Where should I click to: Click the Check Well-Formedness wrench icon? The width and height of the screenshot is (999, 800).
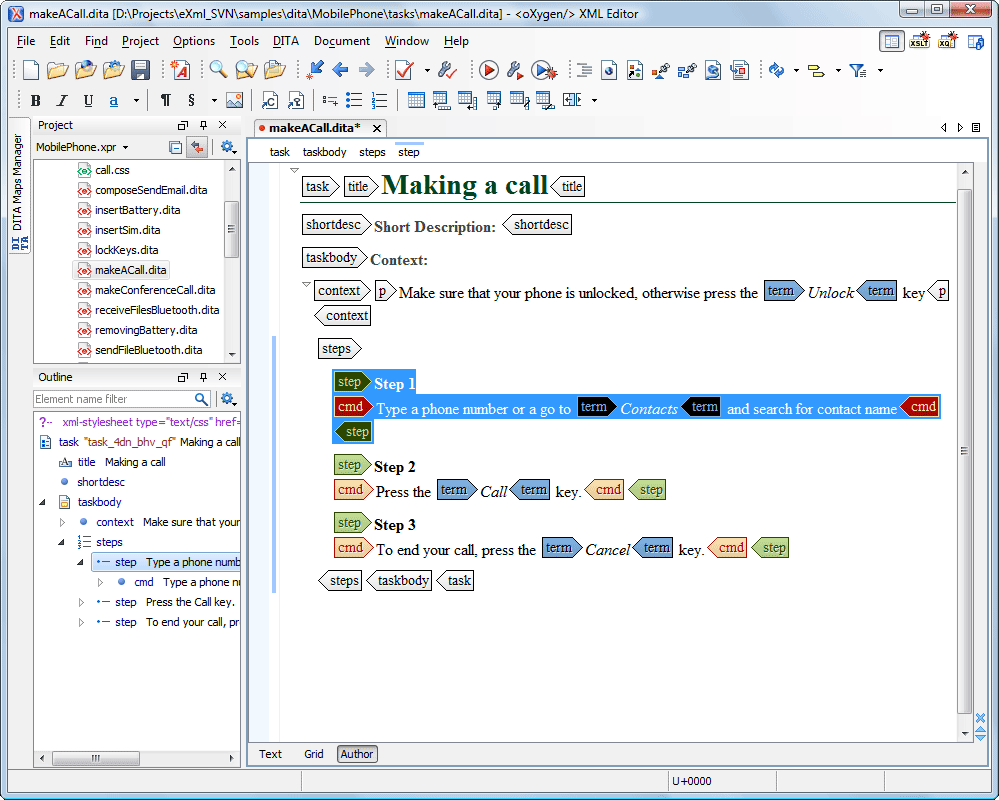447,69
